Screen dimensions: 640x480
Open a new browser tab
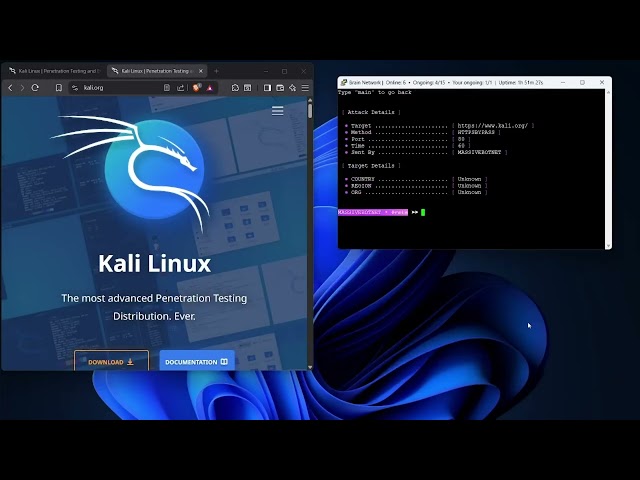[x=216, y=71]
